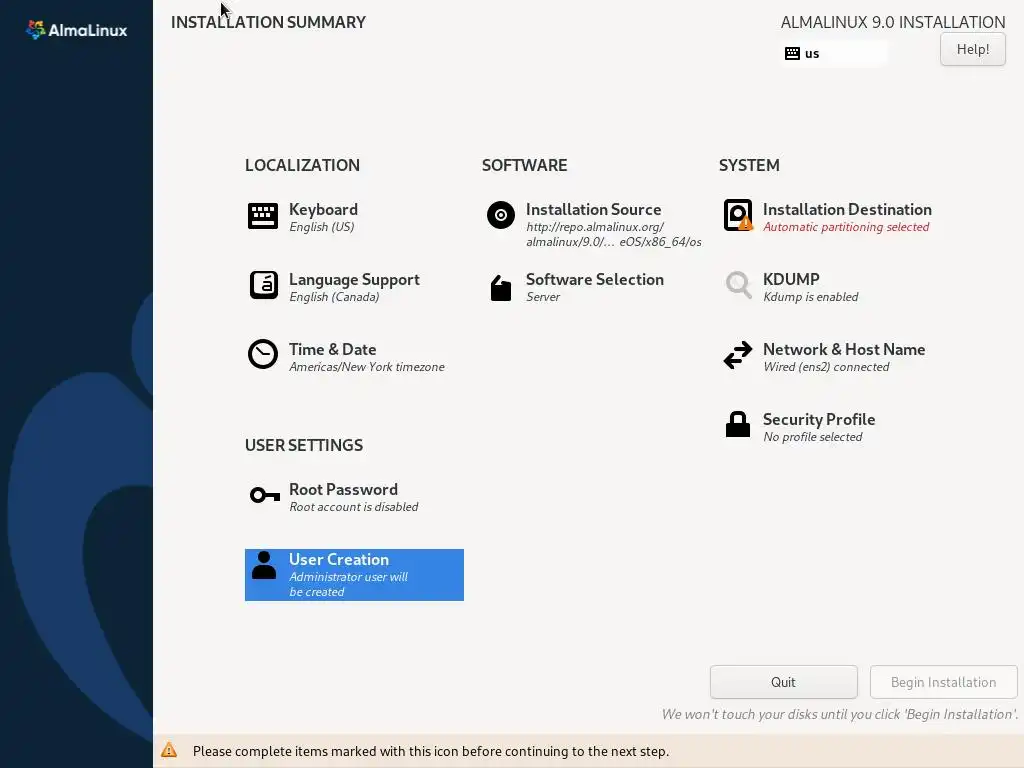Click the Installation Destination disk icon
Screen dimensions: 1024x768
point(738,216)
